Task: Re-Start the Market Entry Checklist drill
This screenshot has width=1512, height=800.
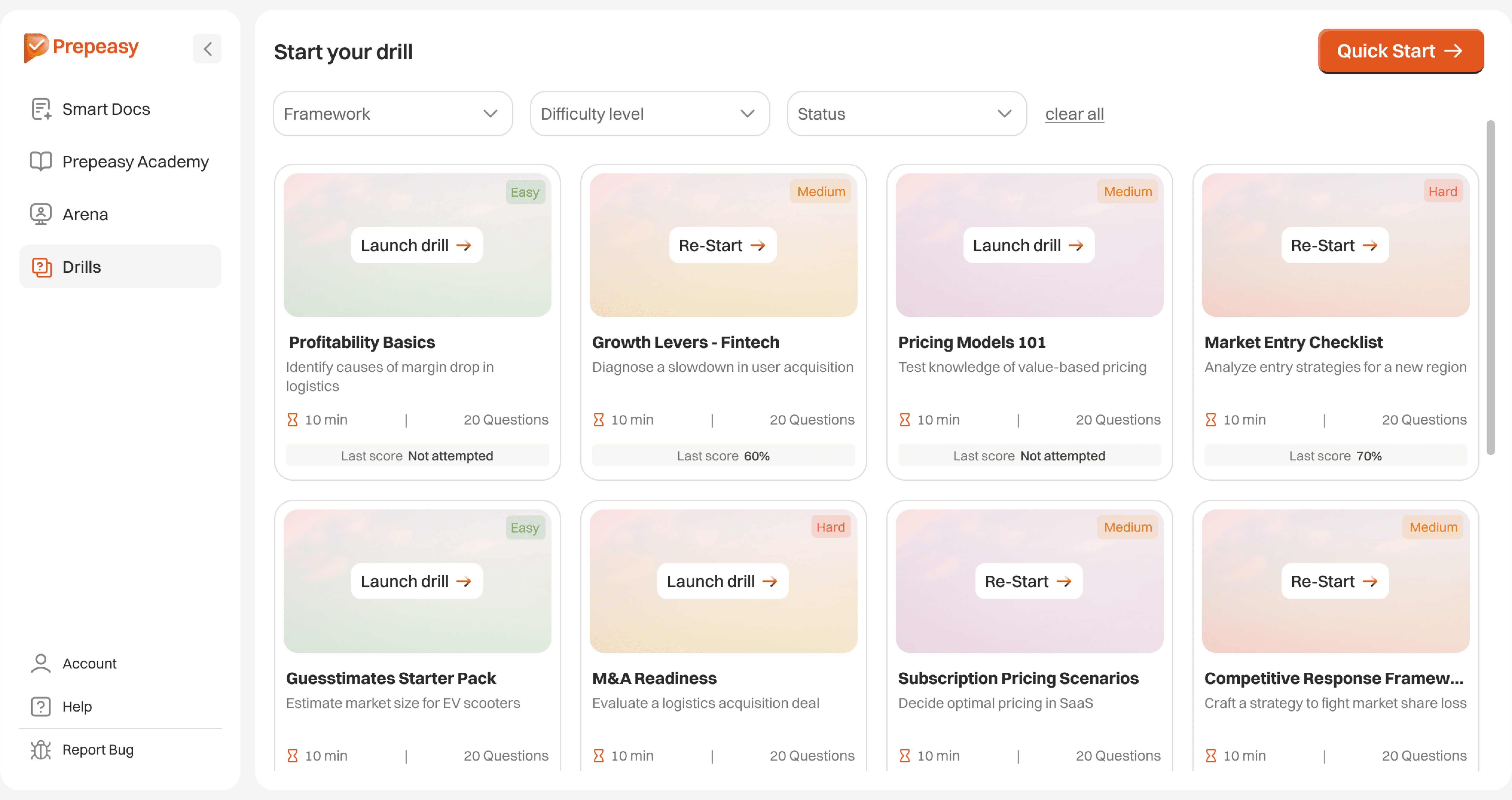Action: (1335, 245)
